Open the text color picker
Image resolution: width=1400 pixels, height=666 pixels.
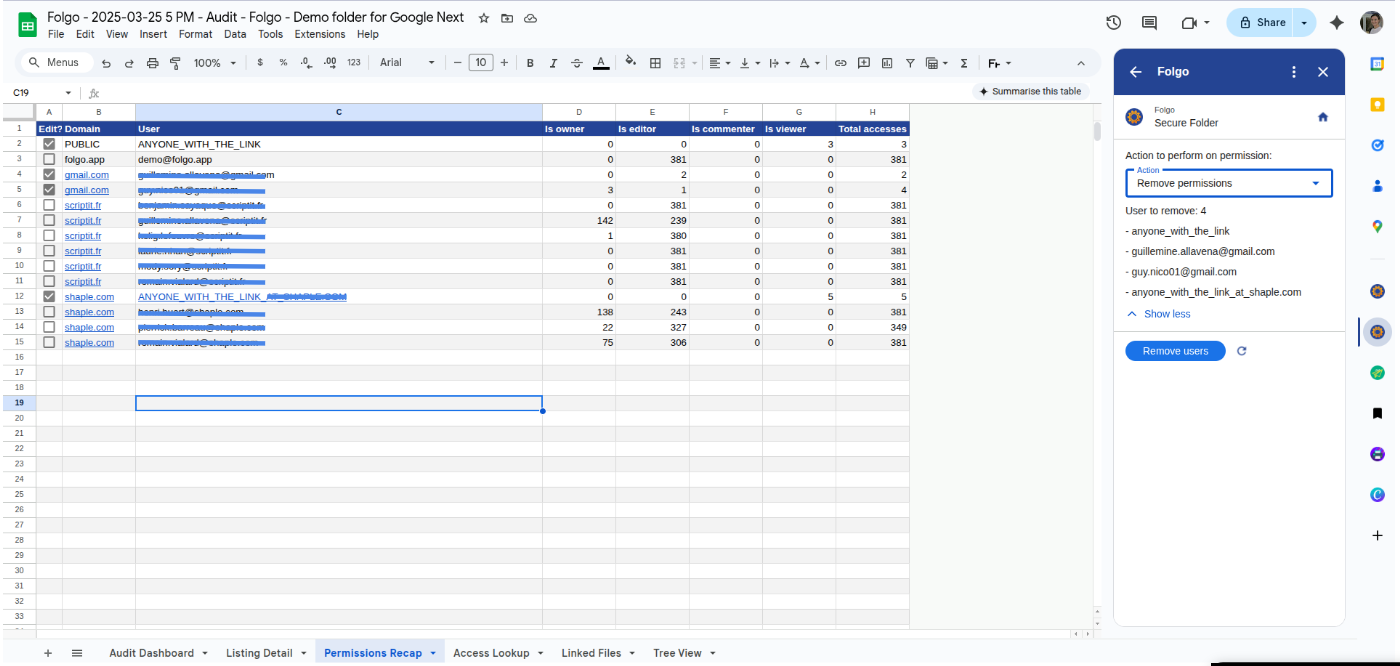coord(601,63)
